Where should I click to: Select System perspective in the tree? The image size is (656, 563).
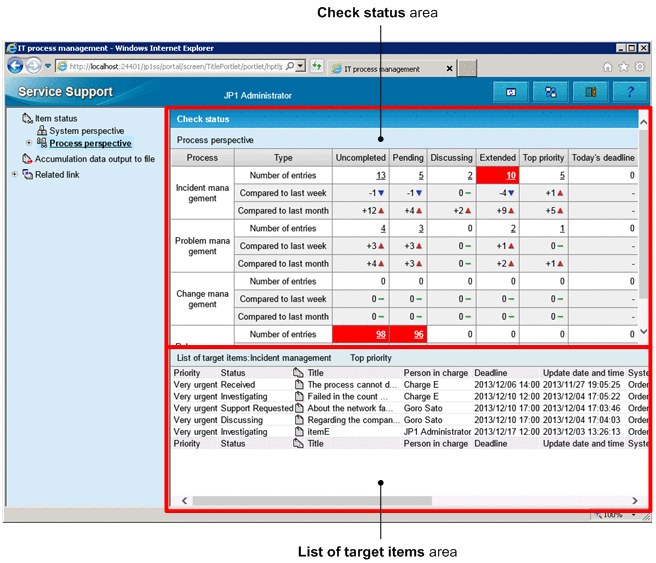tap(86, 131)
